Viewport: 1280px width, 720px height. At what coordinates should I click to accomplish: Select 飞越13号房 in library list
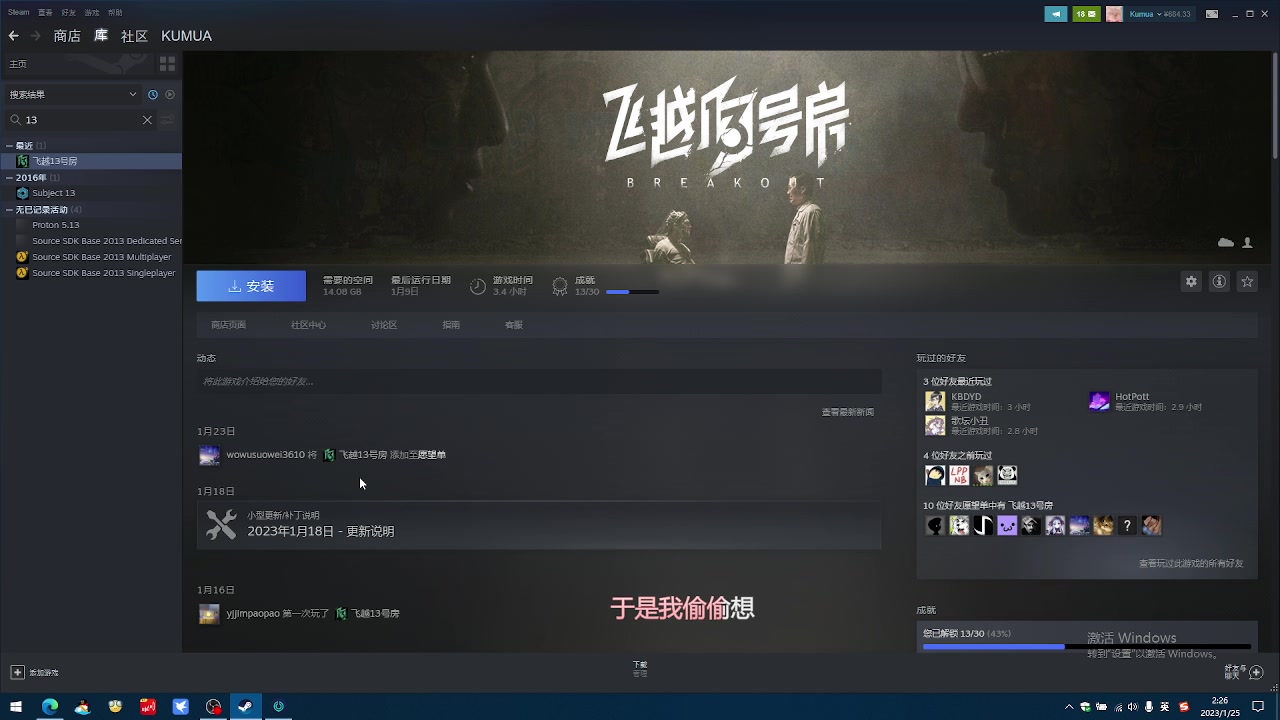click(x=91, y=161)
